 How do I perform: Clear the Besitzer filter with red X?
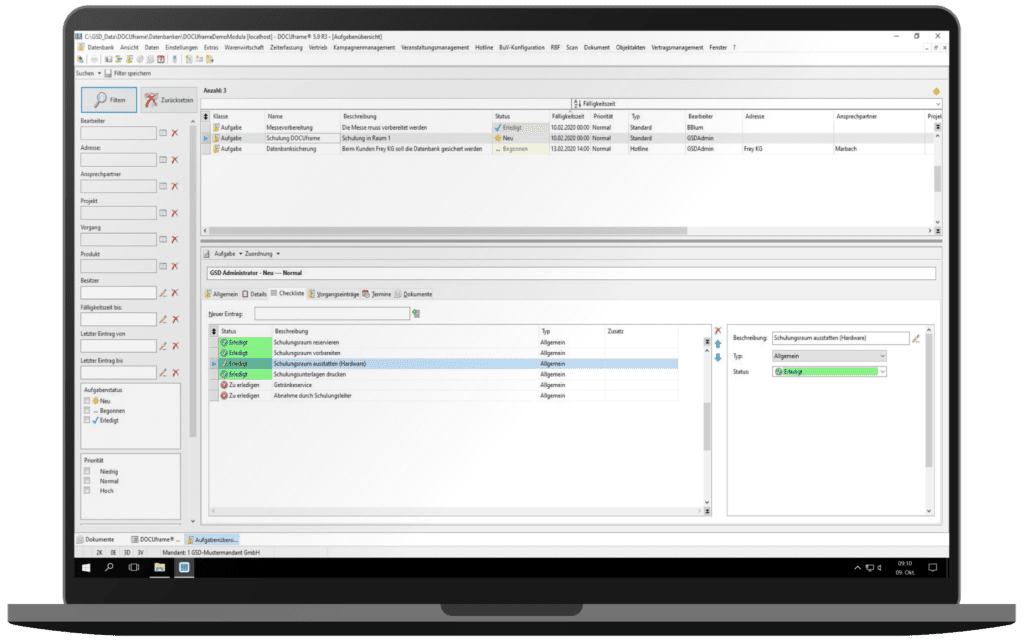(x=175, y=293)
